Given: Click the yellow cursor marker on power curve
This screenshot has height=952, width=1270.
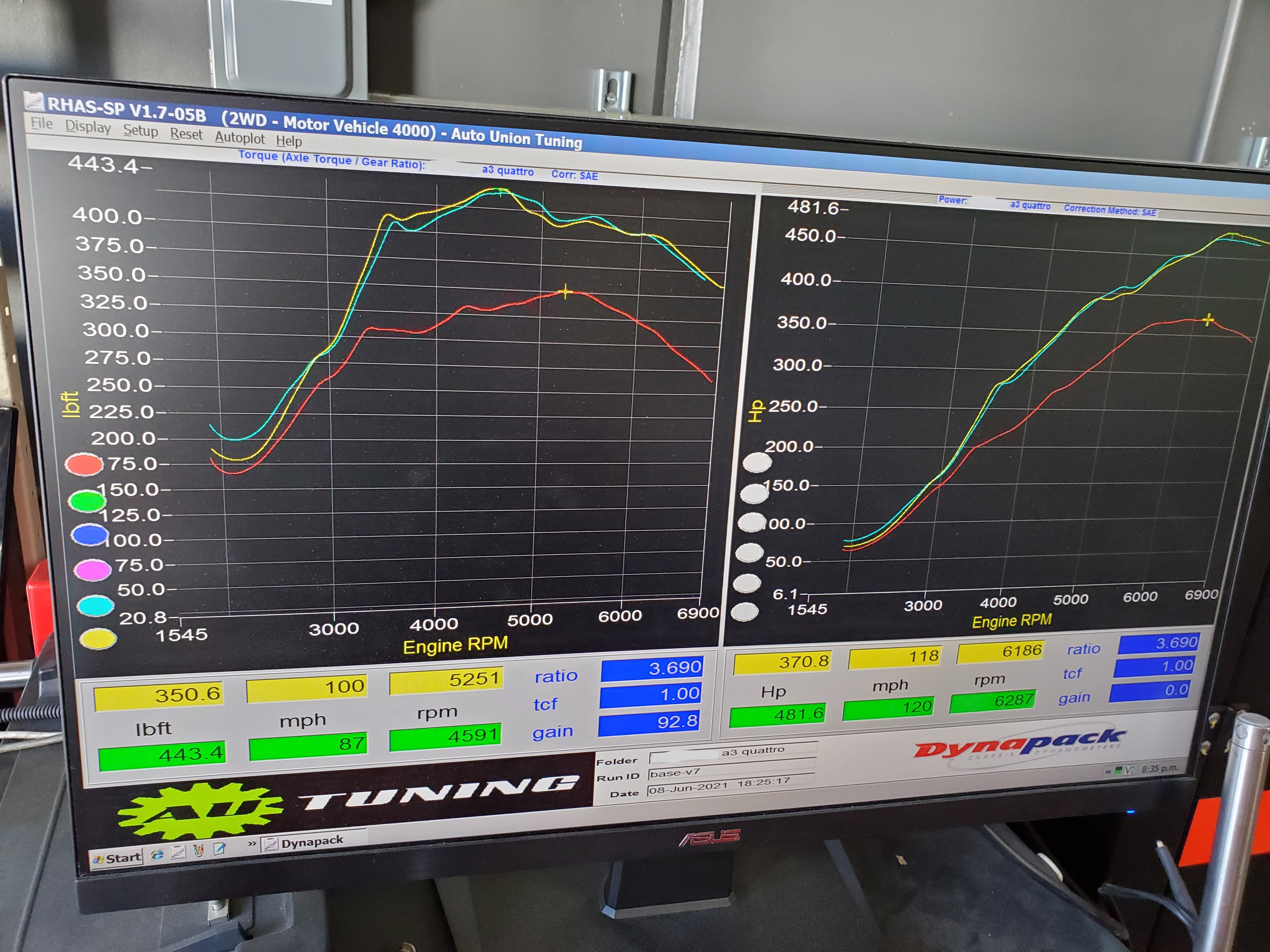Looking at the screenshot, I should pos(1208,320).
